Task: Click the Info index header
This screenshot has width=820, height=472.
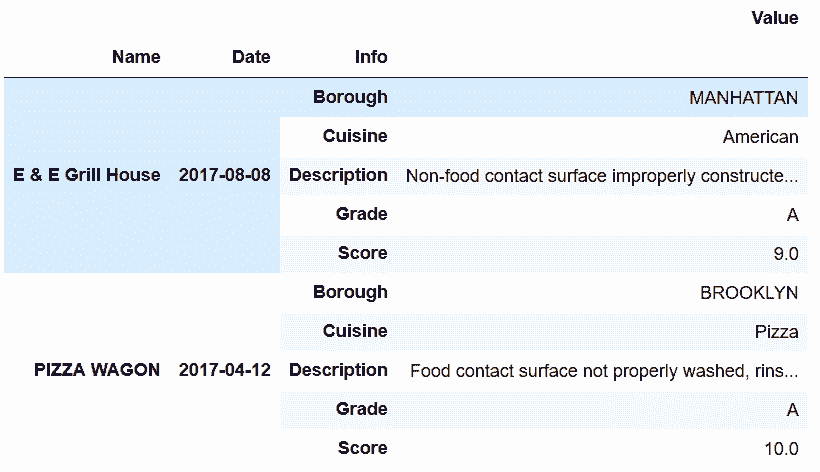Action: [371, 56]
